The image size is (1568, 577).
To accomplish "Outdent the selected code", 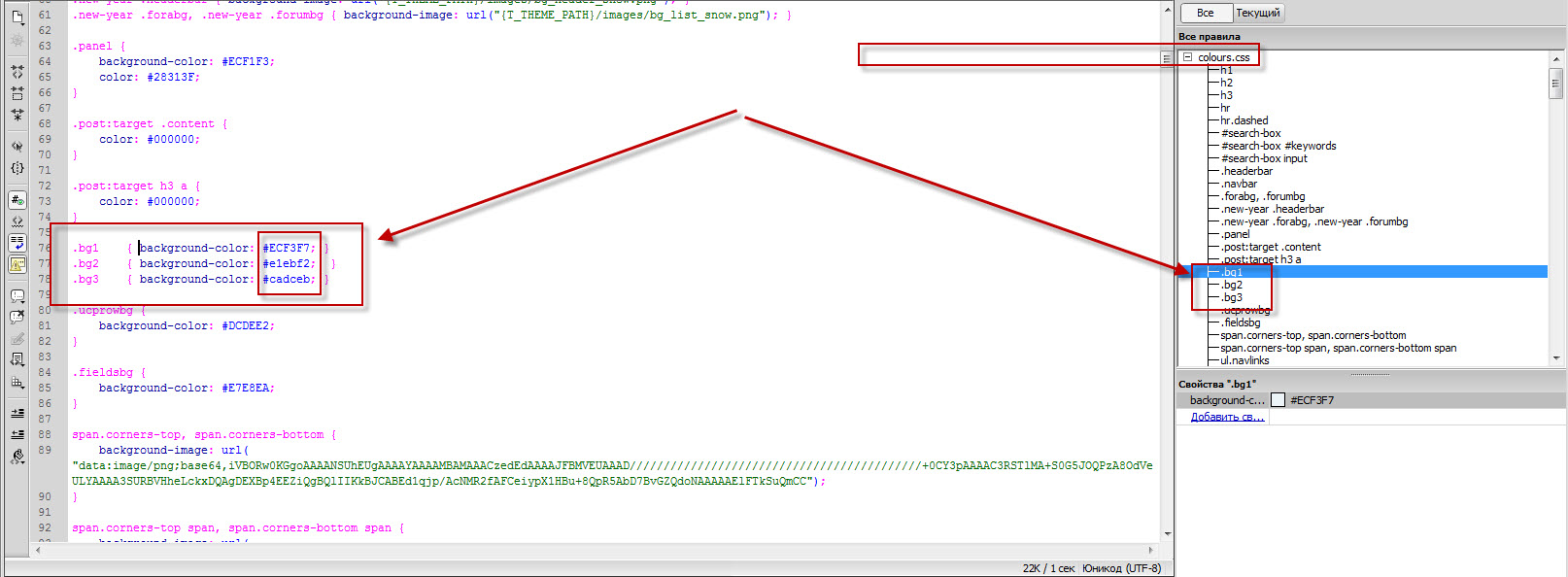I will pos(17,434).
